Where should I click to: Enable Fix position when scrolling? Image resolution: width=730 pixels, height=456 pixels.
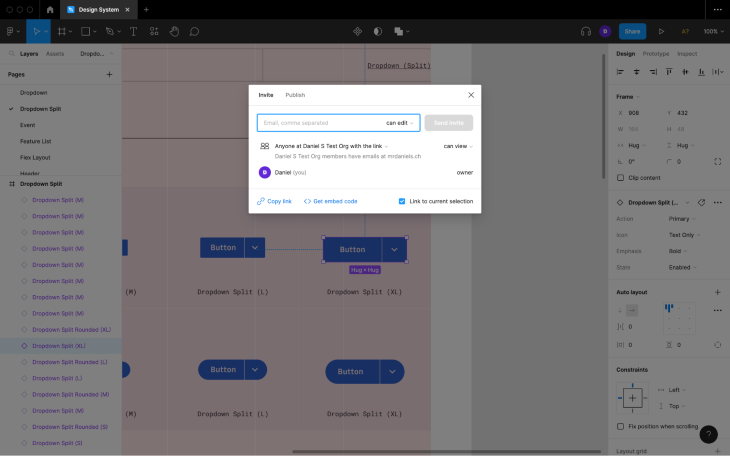[620, 426]
